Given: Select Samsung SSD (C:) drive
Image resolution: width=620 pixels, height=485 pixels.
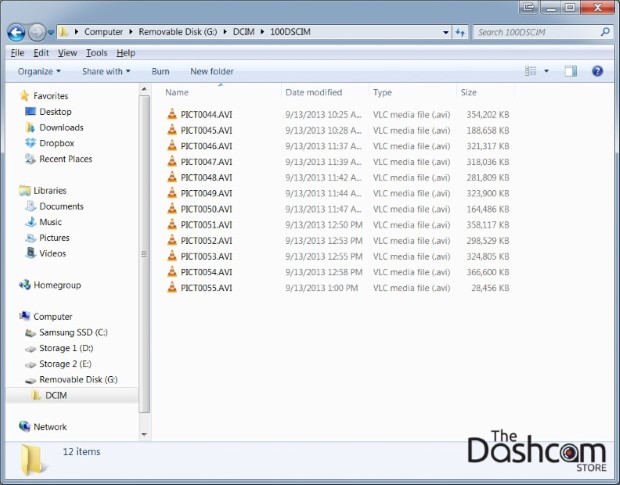Looking at the screenshot, I should coord(73,332).
